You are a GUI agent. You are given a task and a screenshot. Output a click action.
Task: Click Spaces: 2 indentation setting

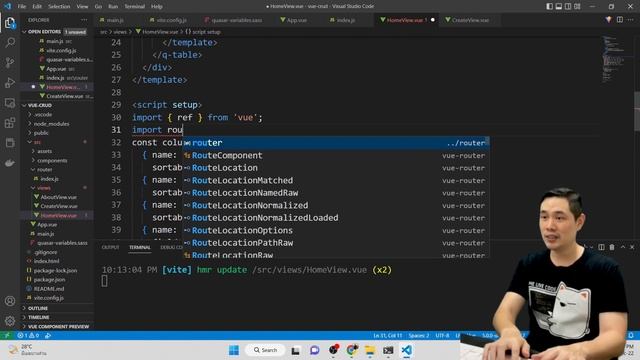coord(418,335)
